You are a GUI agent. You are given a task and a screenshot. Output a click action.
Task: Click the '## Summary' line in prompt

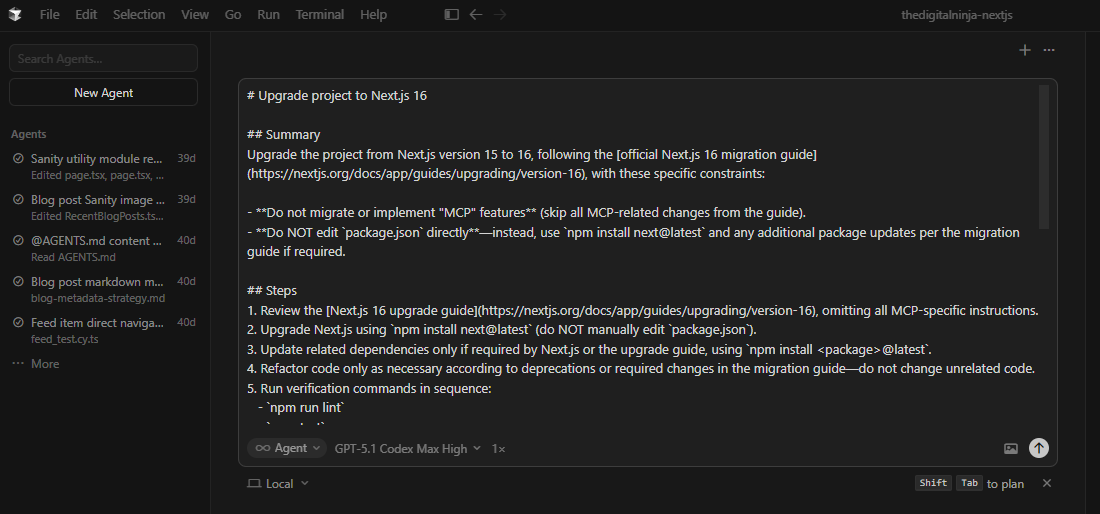(x=283, y=135)
